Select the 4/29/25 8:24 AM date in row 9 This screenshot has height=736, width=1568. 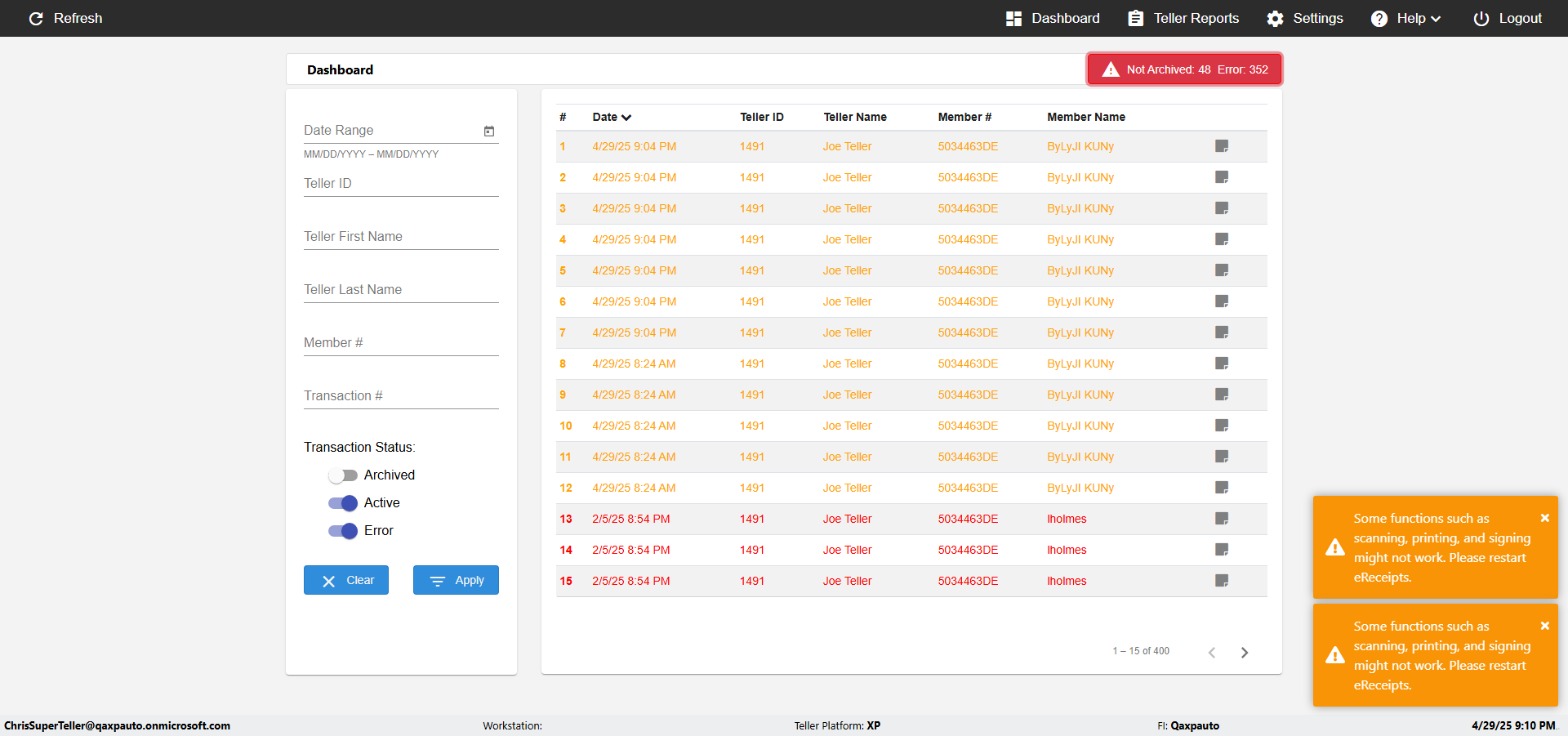click(634, 395)
